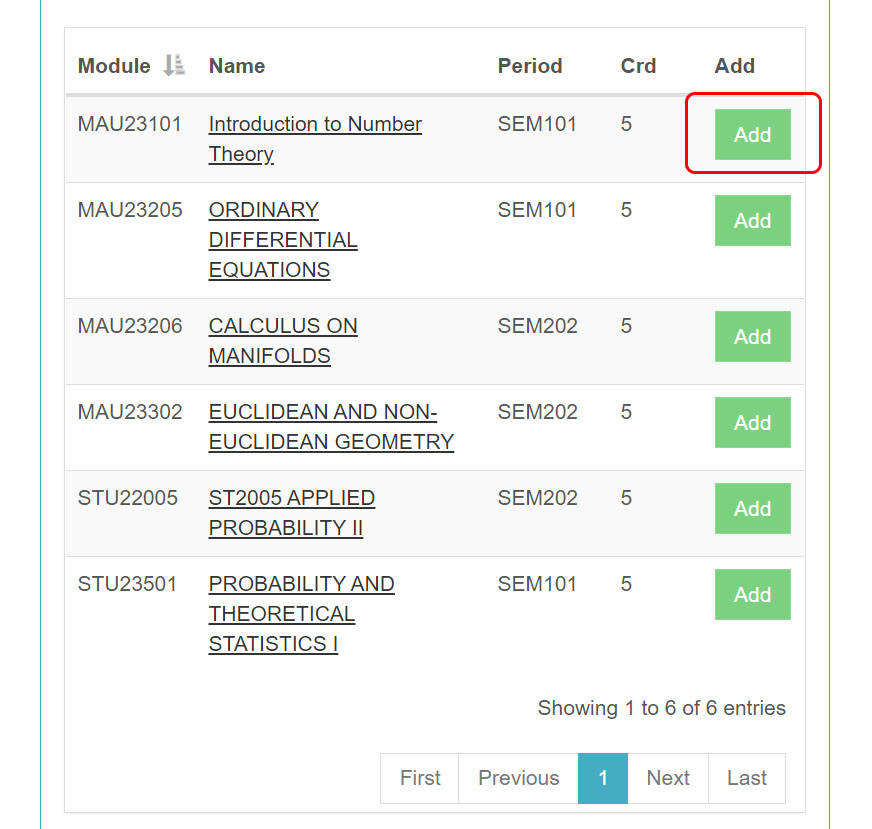Go to the Previous page
This screenshot has width=872, height=829.
[518, 778]
